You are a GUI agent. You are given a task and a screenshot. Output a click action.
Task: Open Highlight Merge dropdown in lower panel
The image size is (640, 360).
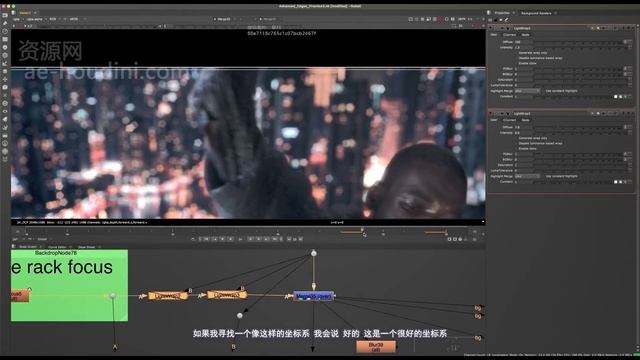(527, 176)
